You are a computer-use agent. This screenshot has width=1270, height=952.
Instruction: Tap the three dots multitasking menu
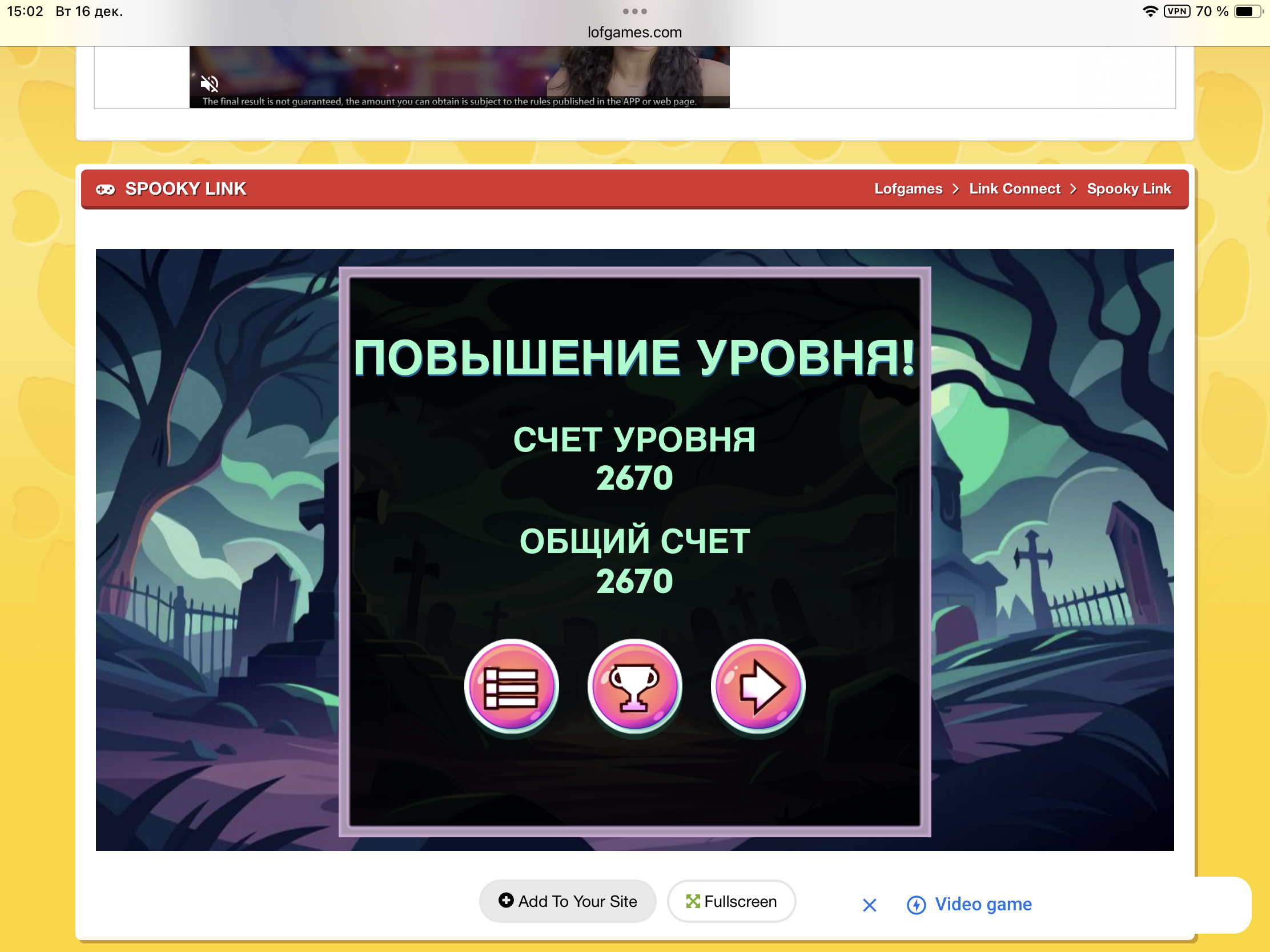[634, 11]
